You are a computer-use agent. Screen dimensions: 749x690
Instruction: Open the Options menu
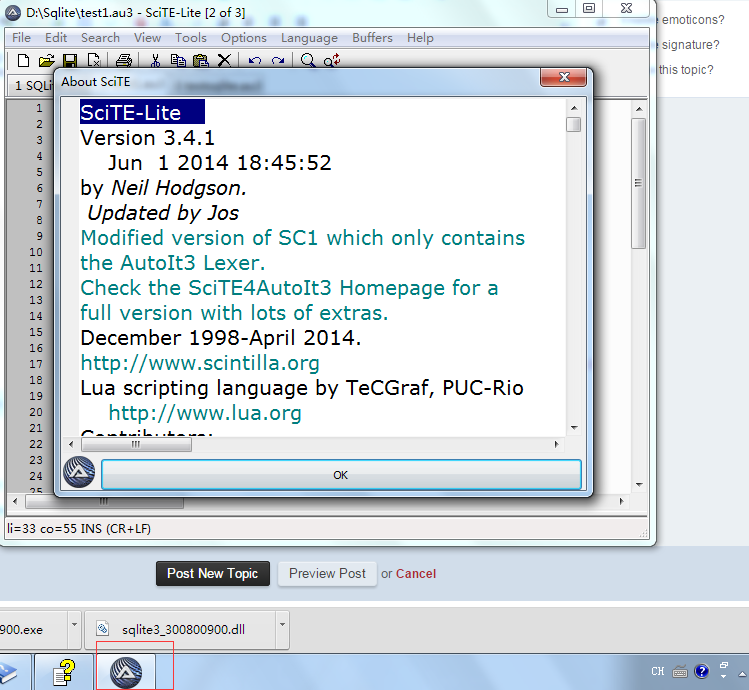(244, 38)
